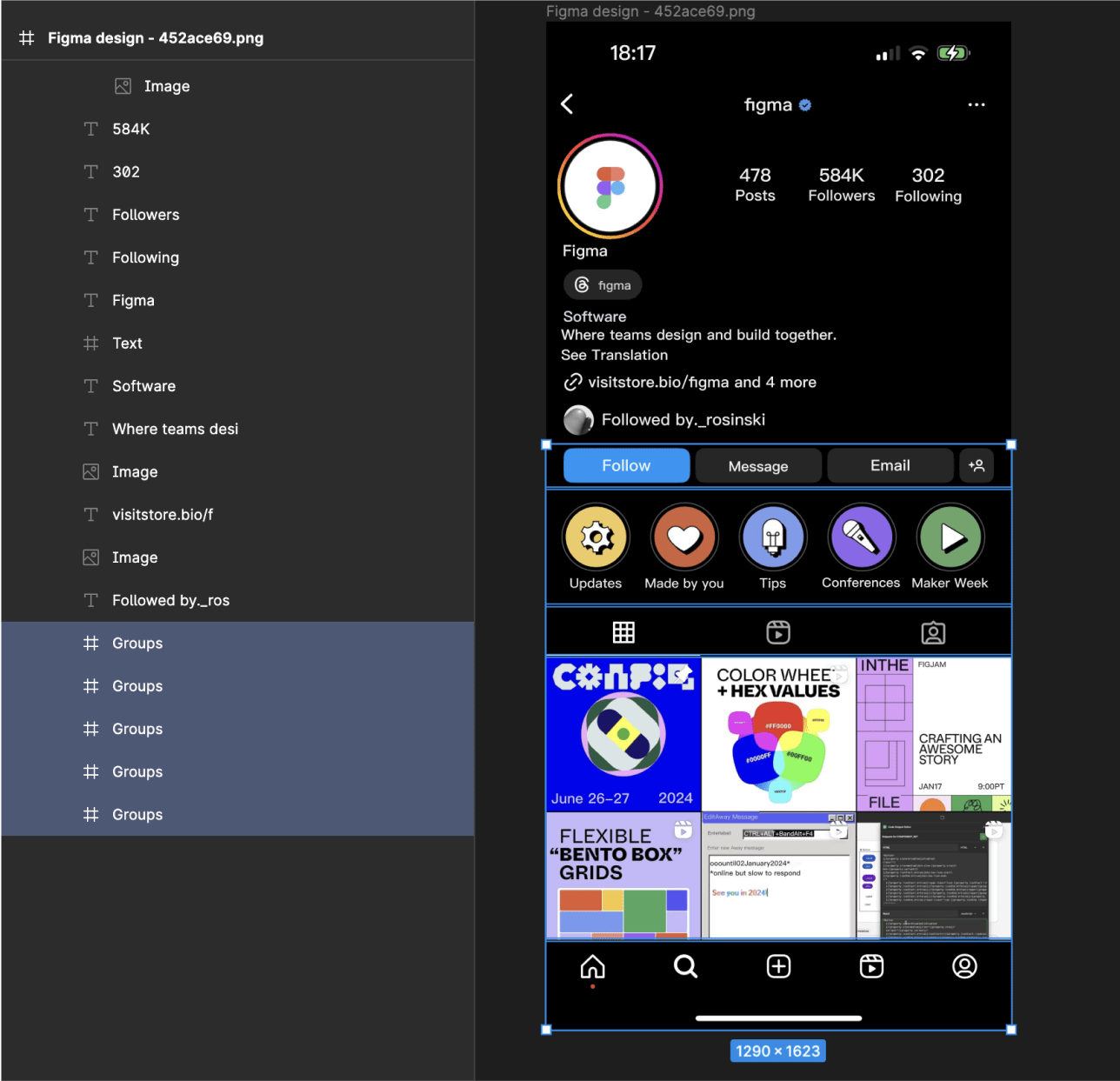Click the canvas frame title above the artboard
Viewport: 1120px width, 1081px height.
tap(650, 11)
